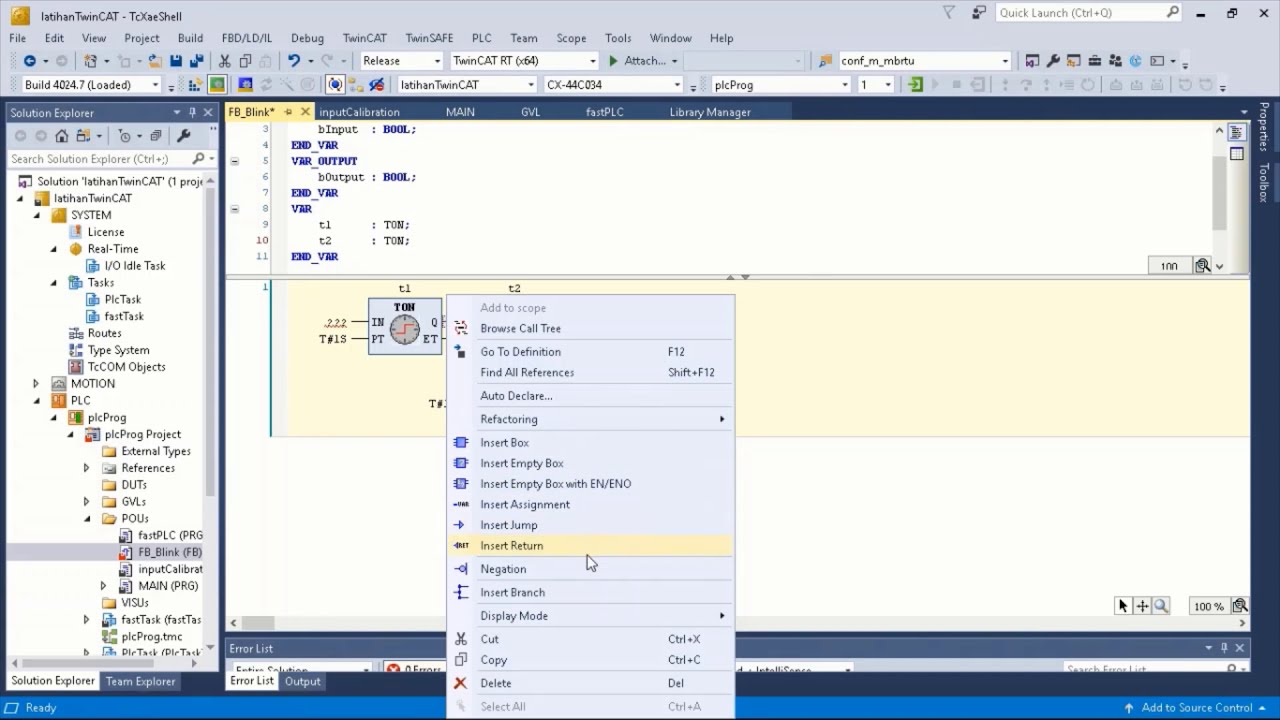This screenshot has height=720, width=1280.
Task: Click the Undo arrow icon
Action: click(294, 61)
